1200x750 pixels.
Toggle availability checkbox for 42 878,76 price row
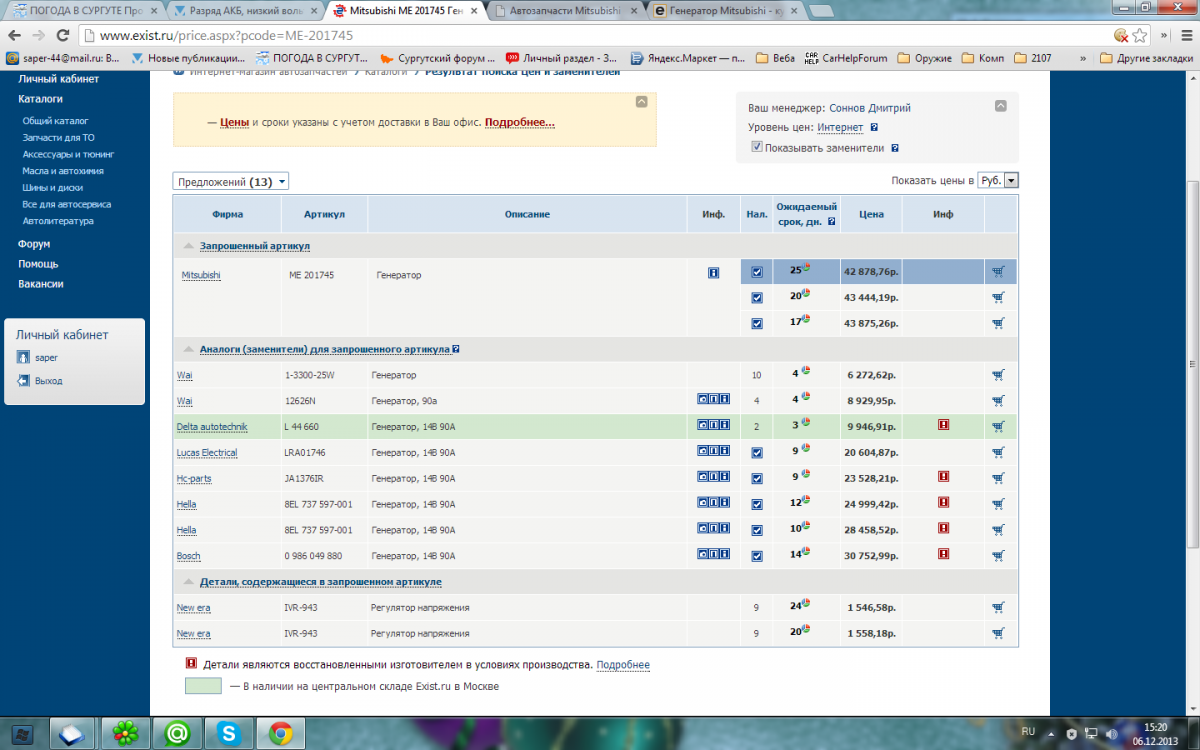(757, 272)
